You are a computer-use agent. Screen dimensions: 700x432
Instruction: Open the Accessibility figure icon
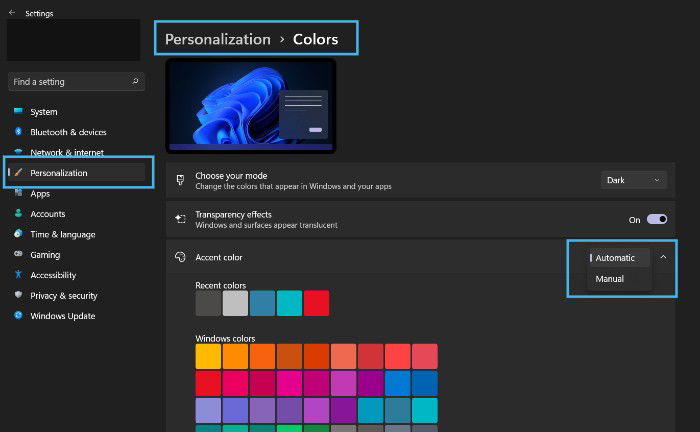click(x=18, y=274)
